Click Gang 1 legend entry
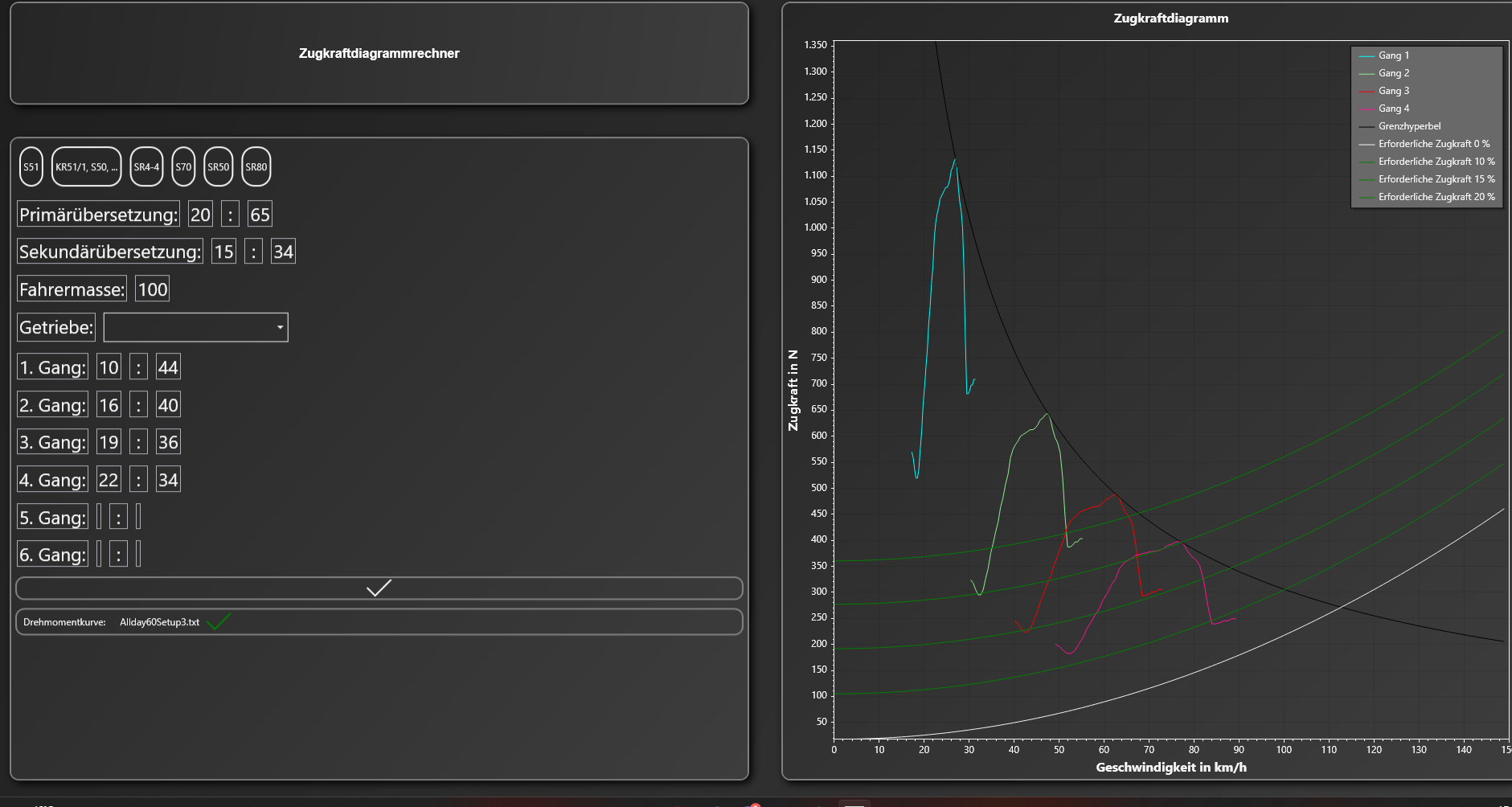This screenshot has height=807, width=1512. (1393, 55)
